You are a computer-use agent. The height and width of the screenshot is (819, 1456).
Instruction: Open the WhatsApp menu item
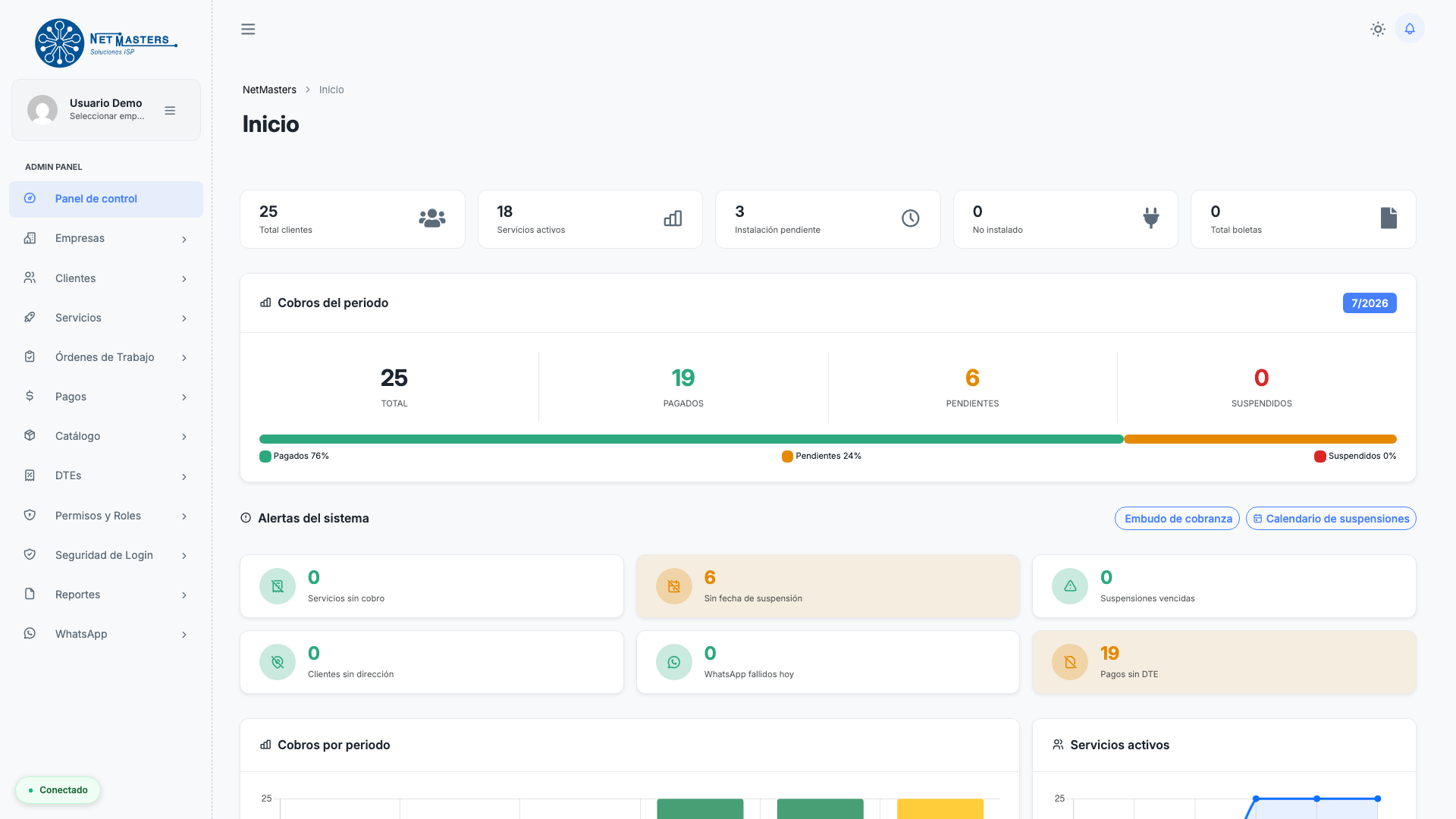click(106, 634)
